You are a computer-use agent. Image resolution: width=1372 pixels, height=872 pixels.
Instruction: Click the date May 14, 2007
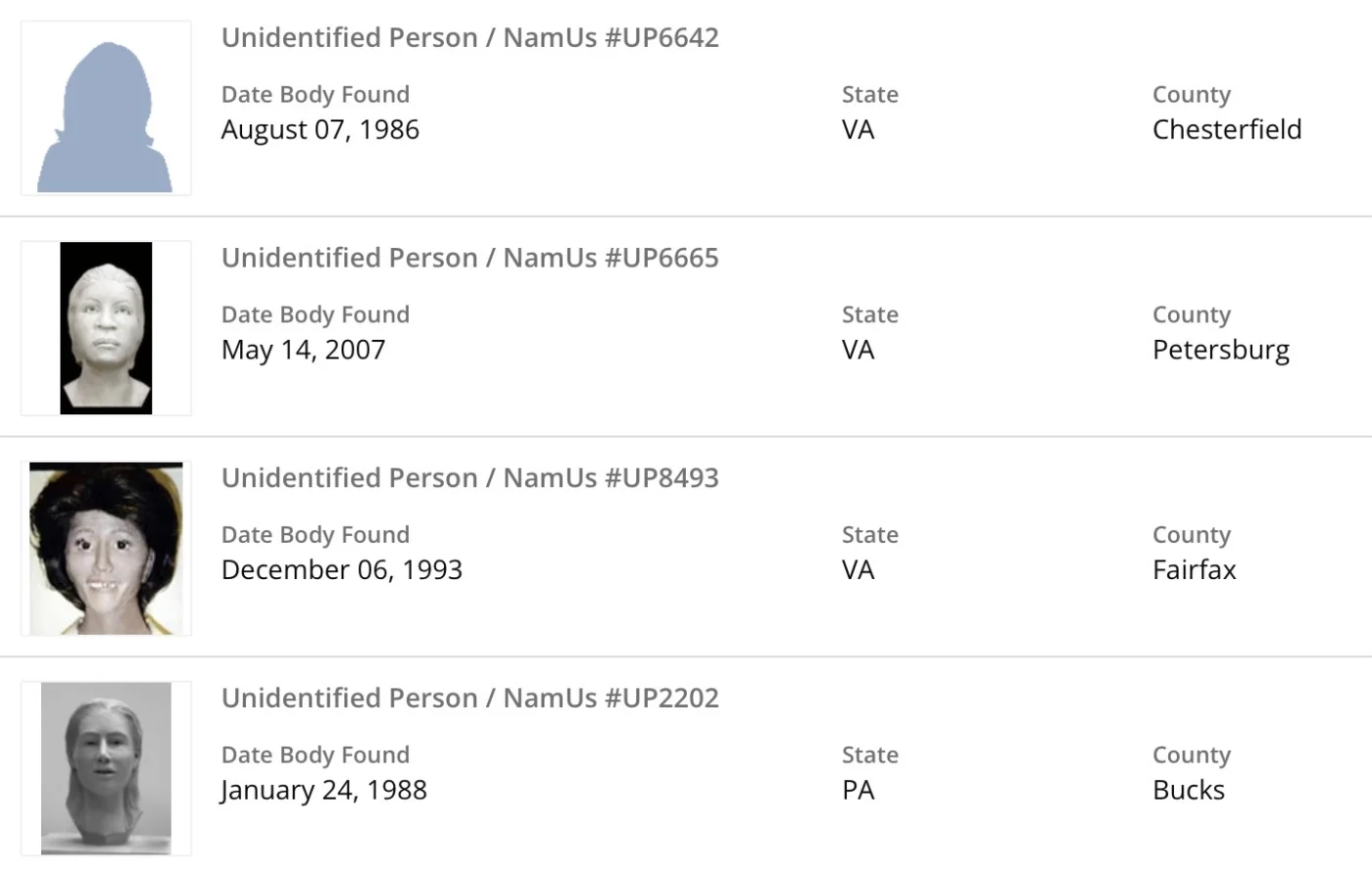click(304, 350)
